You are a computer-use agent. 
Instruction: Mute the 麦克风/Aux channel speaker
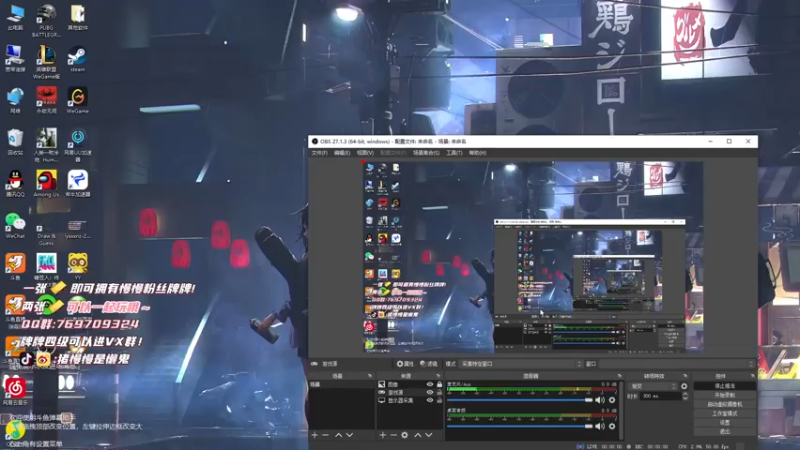click(600, 400)
